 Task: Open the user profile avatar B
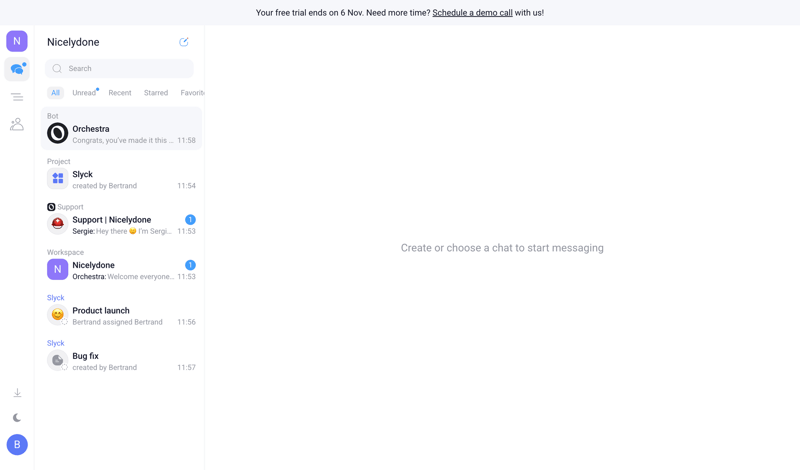pyautogui.click(x=17, y=445)
